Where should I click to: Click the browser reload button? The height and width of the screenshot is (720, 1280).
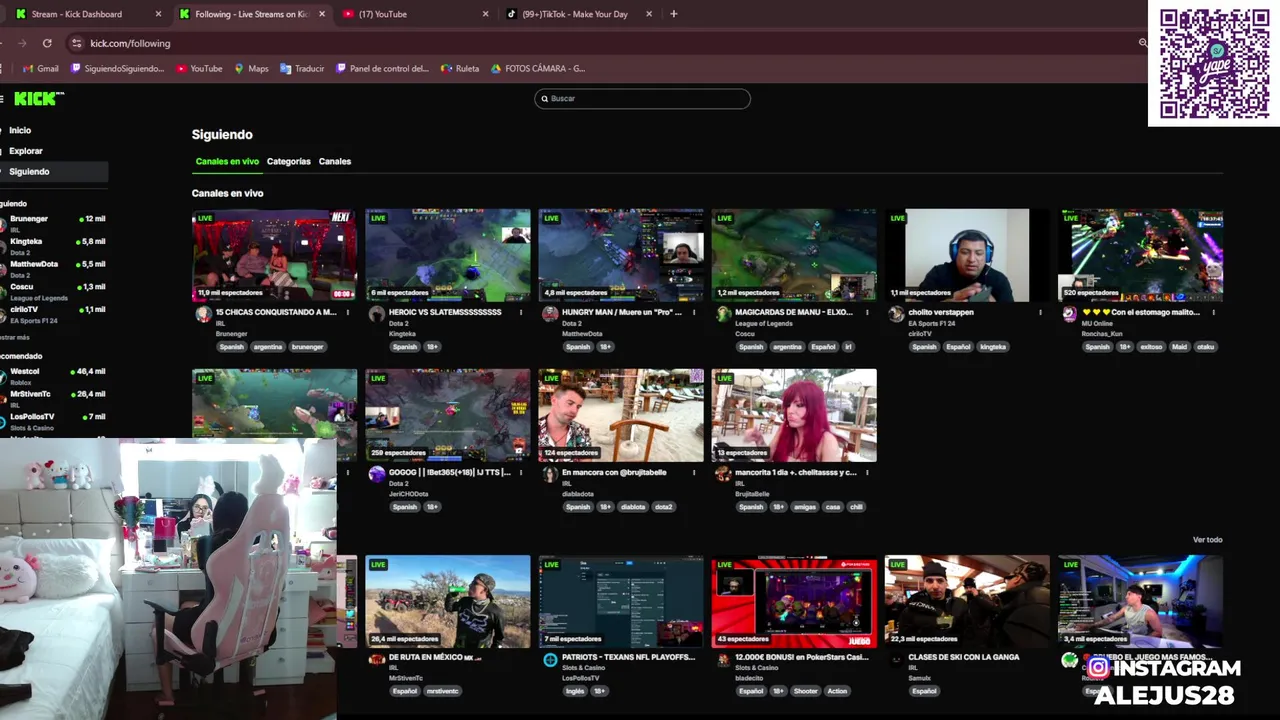tap(47, 43)
